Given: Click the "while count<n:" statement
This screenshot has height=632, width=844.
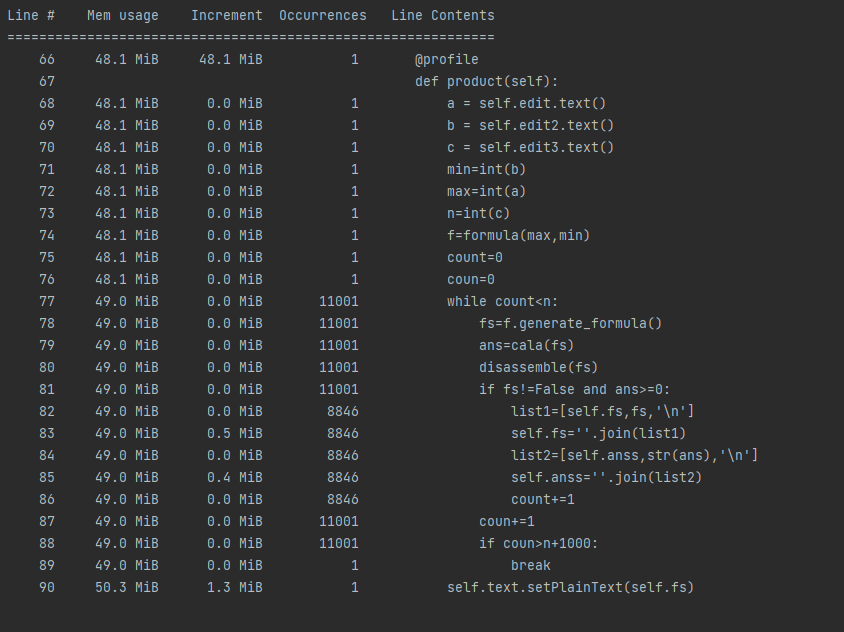Looking at the screenshot, I should click(x=503, y=302).
